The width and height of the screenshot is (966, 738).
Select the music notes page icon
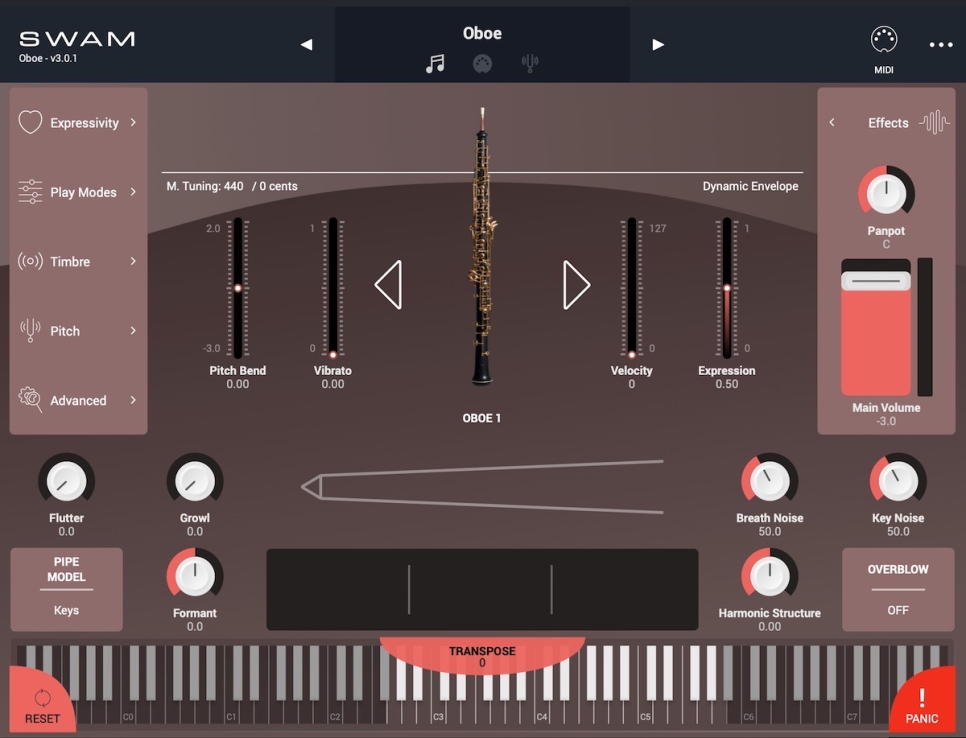(x=435, y=63)
